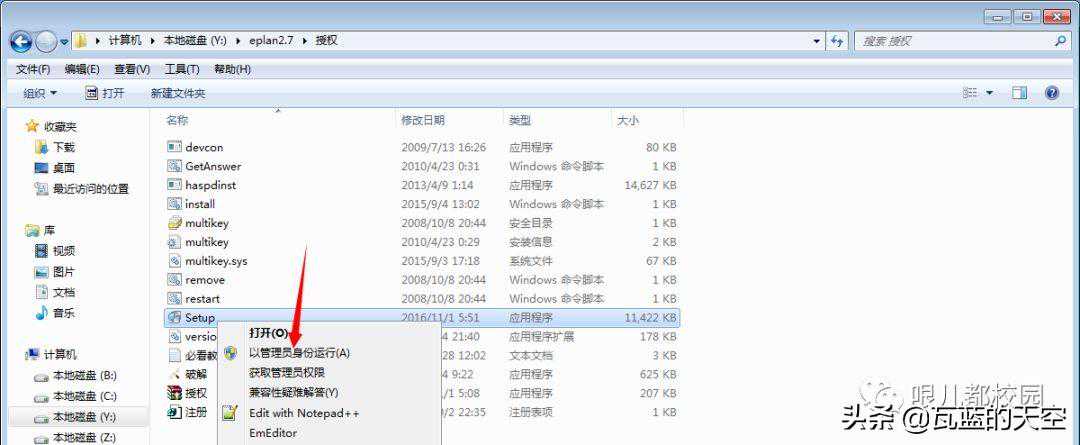The width and height of the screenshot is (1080, 445).
Task: Select 本地磁盘 (C:) in the navigation tree
Action: coord(84,396)
